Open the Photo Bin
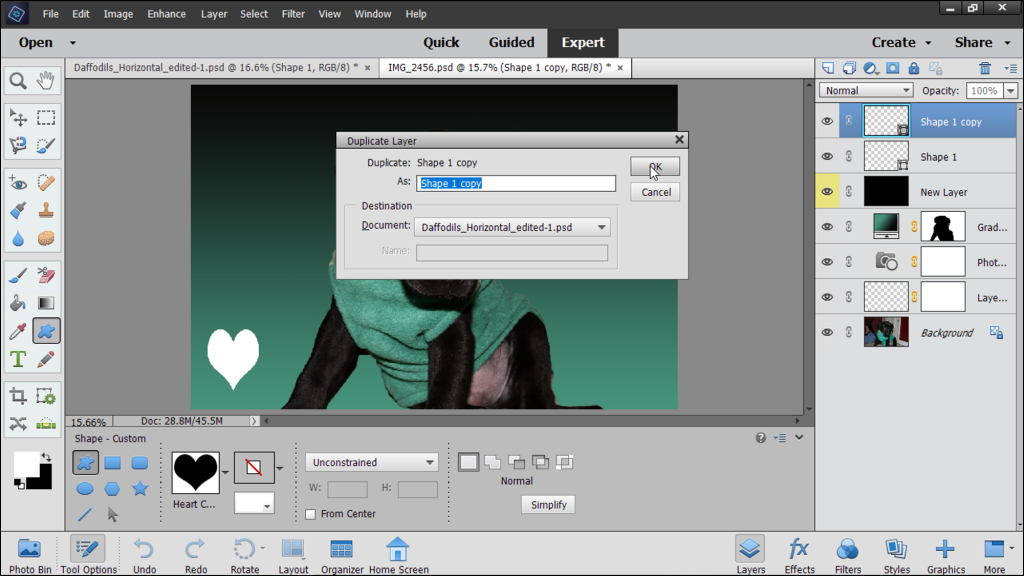1024x576 pixels. [29, 553]
